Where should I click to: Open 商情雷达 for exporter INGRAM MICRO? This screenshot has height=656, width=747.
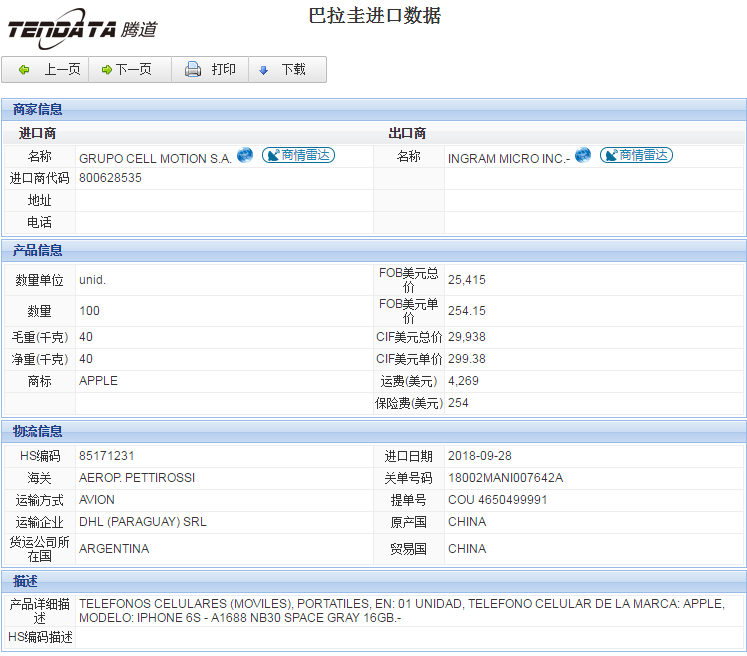636,155
